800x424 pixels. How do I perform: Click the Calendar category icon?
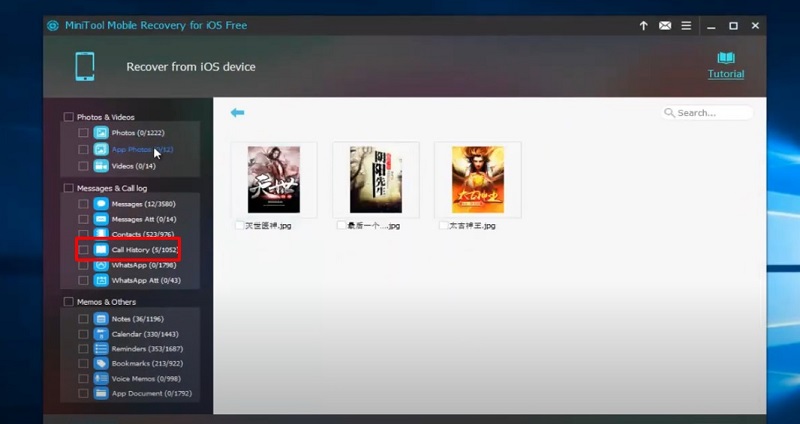[101, 333]
